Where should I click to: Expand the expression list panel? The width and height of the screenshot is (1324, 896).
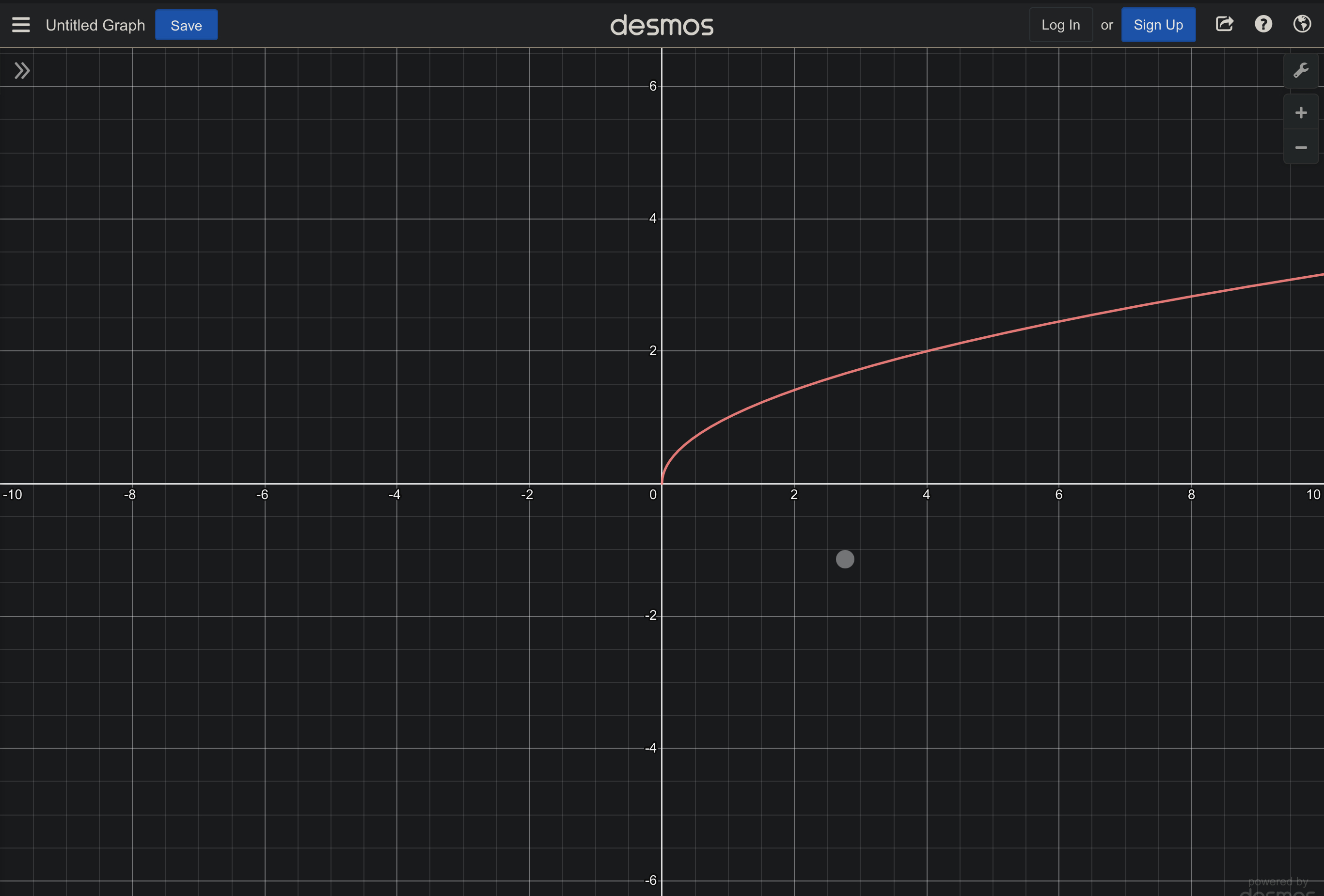[x=22, y=71]
